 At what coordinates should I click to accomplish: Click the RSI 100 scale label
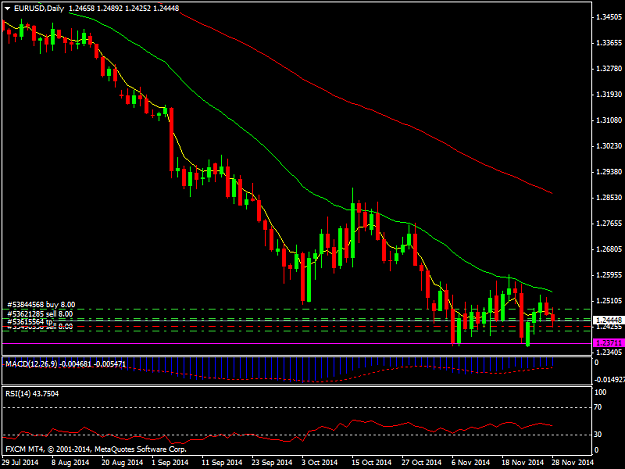point(600,392)
